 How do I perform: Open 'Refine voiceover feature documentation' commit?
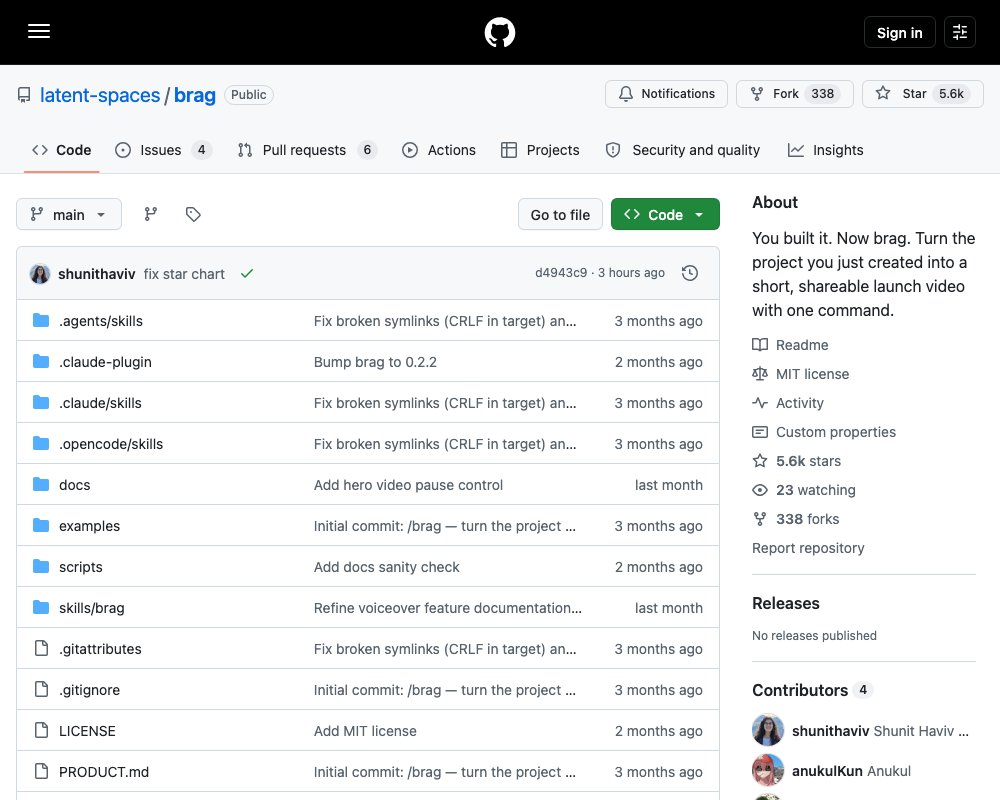[x=448, y=608]
